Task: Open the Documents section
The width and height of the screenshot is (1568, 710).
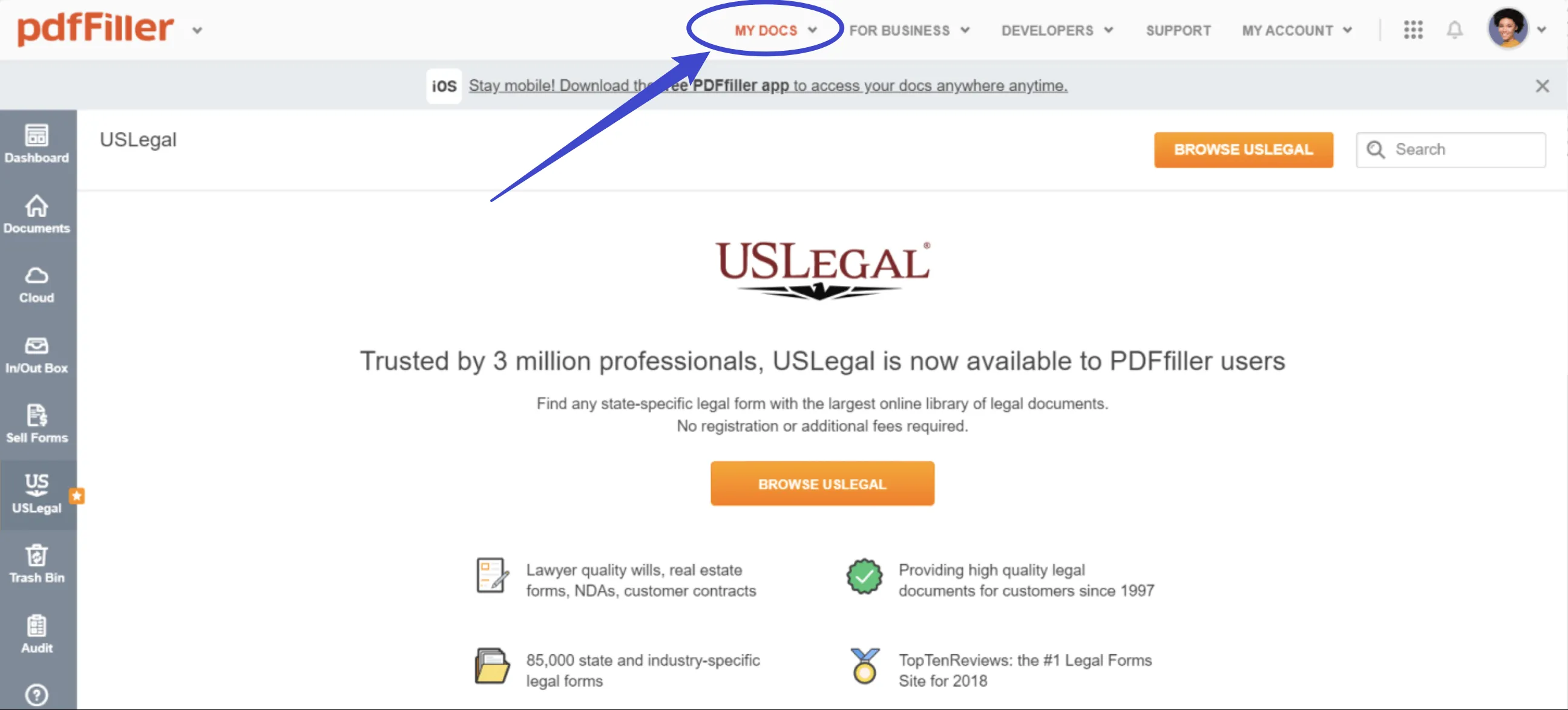Action: [x=36, y=214]
